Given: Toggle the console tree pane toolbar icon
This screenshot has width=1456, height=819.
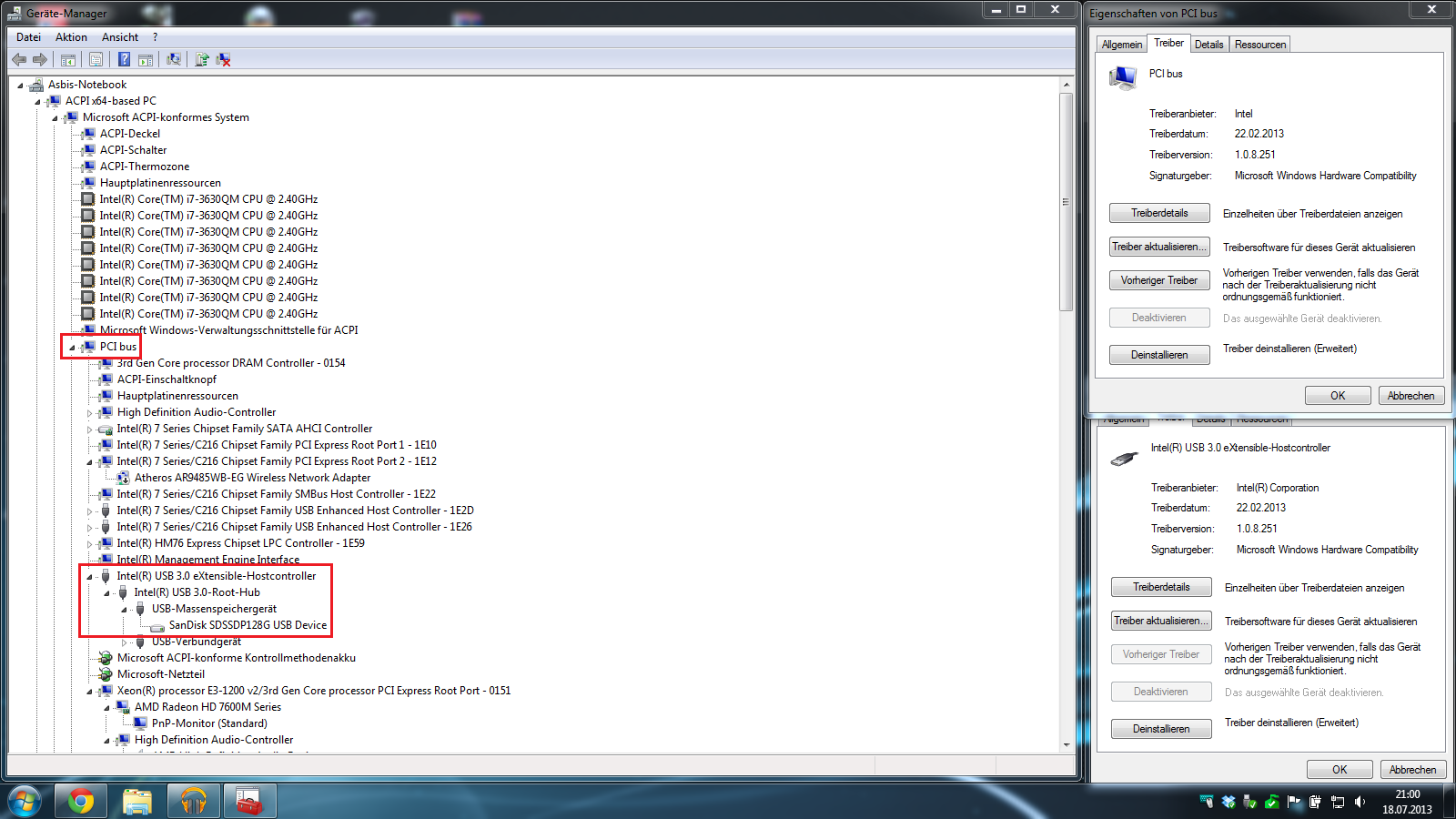Looking at the screenshot, I should (x=68, y=60).
